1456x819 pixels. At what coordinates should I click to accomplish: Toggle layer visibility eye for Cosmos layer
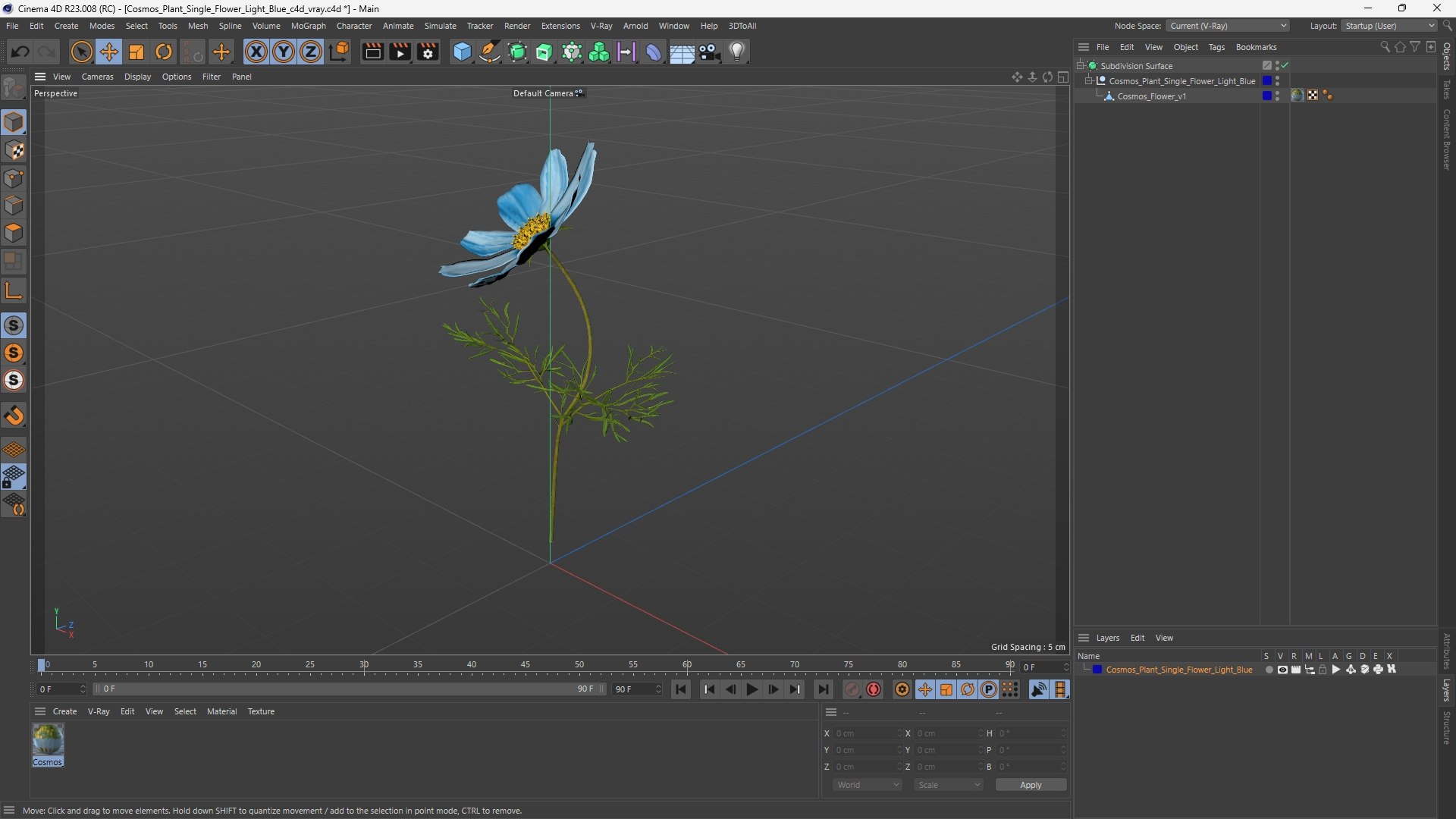(1282, 670)
